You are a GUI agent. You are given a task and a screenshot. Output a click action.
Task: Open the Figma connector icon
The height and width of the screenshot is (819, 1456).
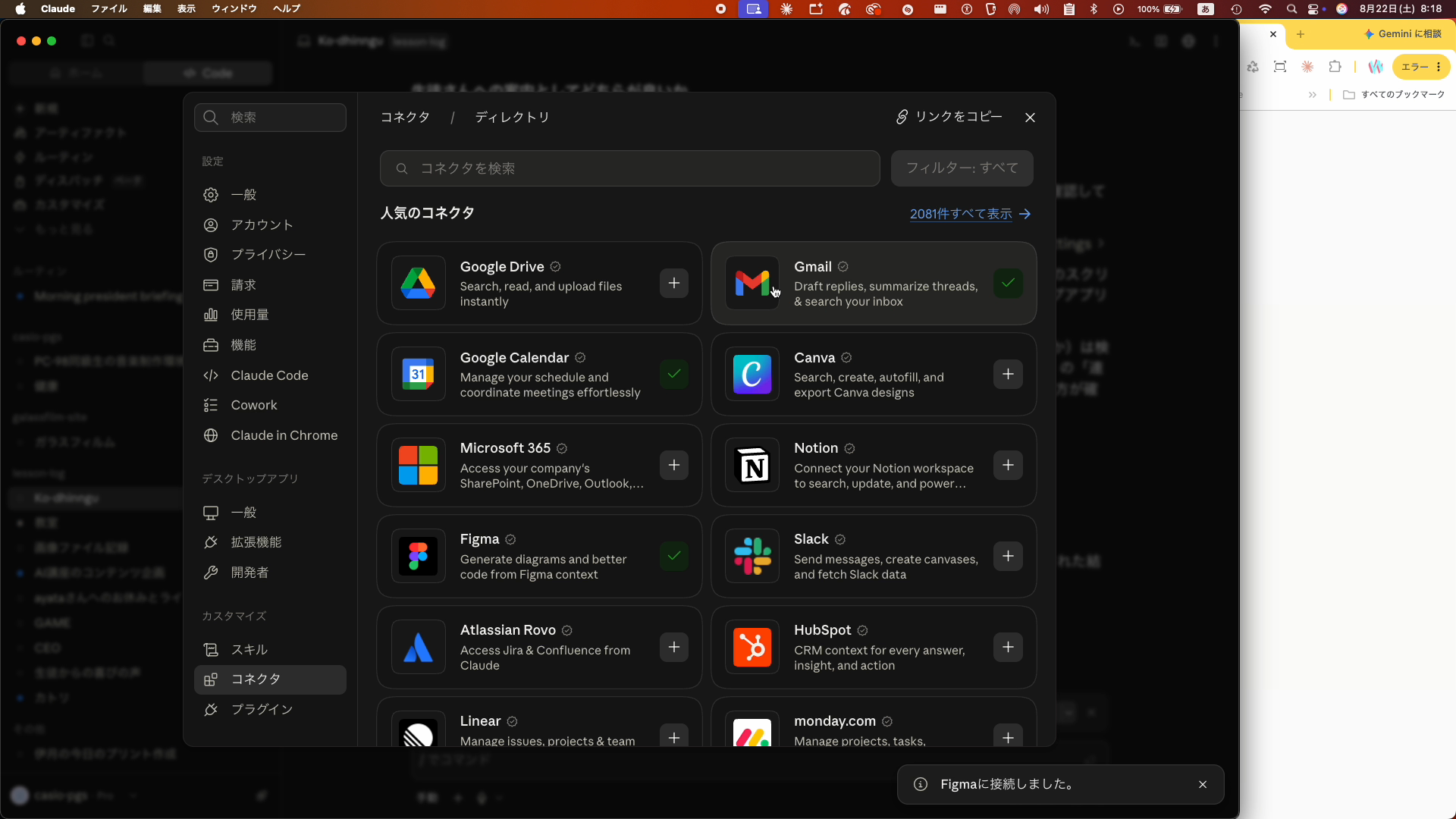click(419, 557)
